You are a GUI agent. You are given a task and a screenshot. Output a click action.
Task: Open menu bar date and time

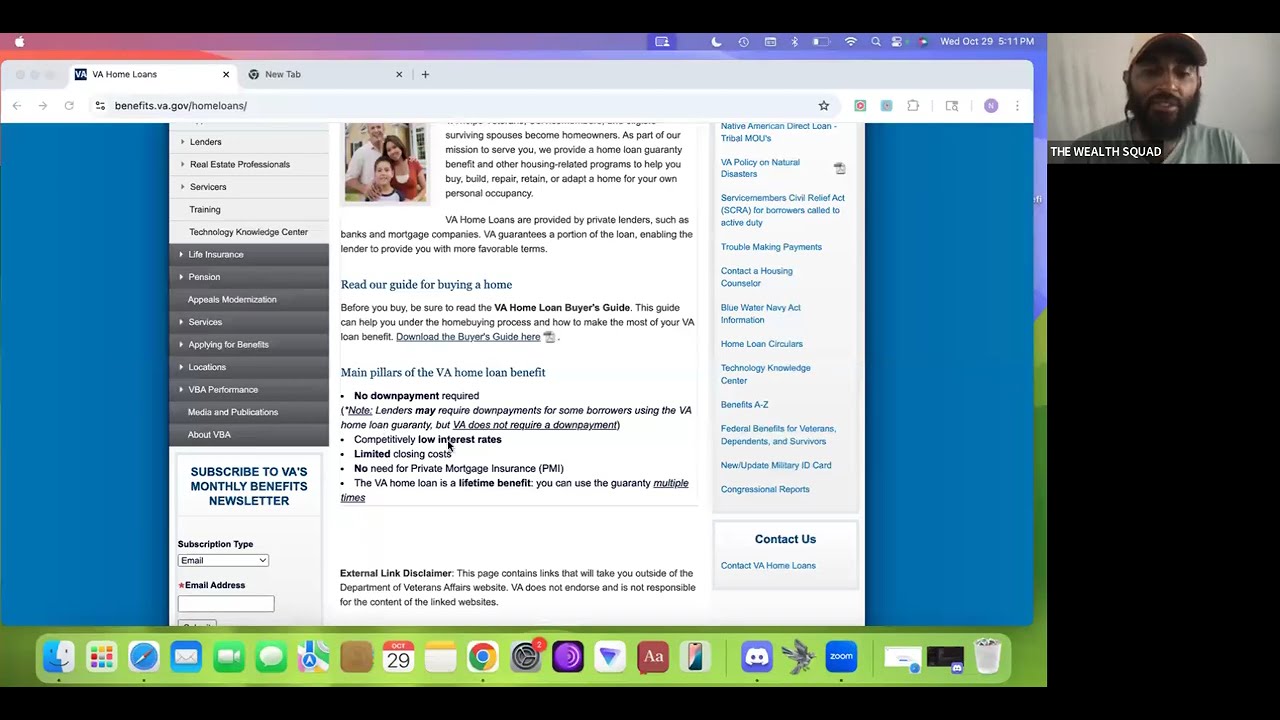pos(987,42)
